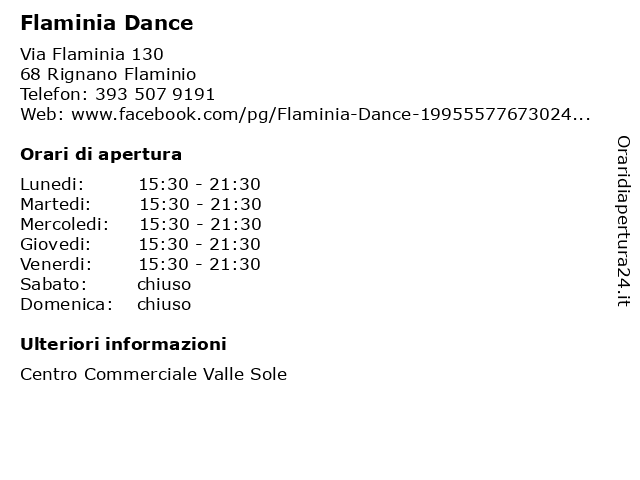Click the Giovedi day label
Image resolution: width=640 pixels, height=480 pixels.
tap(56, 244)
